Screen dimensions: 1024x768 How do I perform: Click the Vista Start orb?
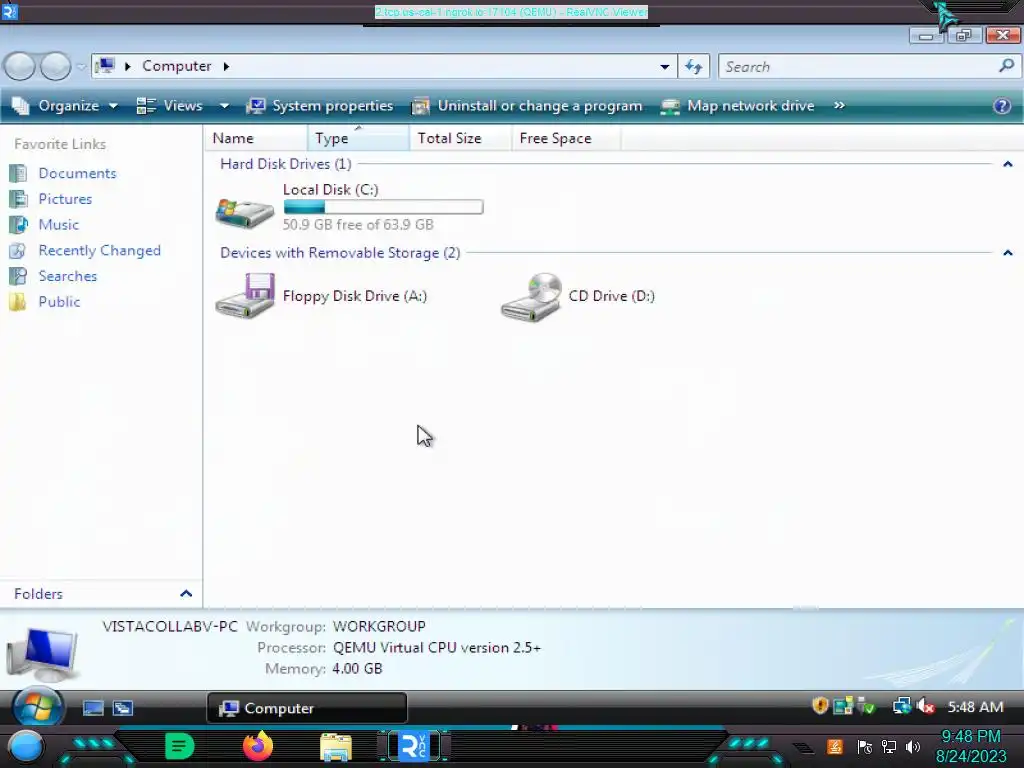[x=37, y=708]
